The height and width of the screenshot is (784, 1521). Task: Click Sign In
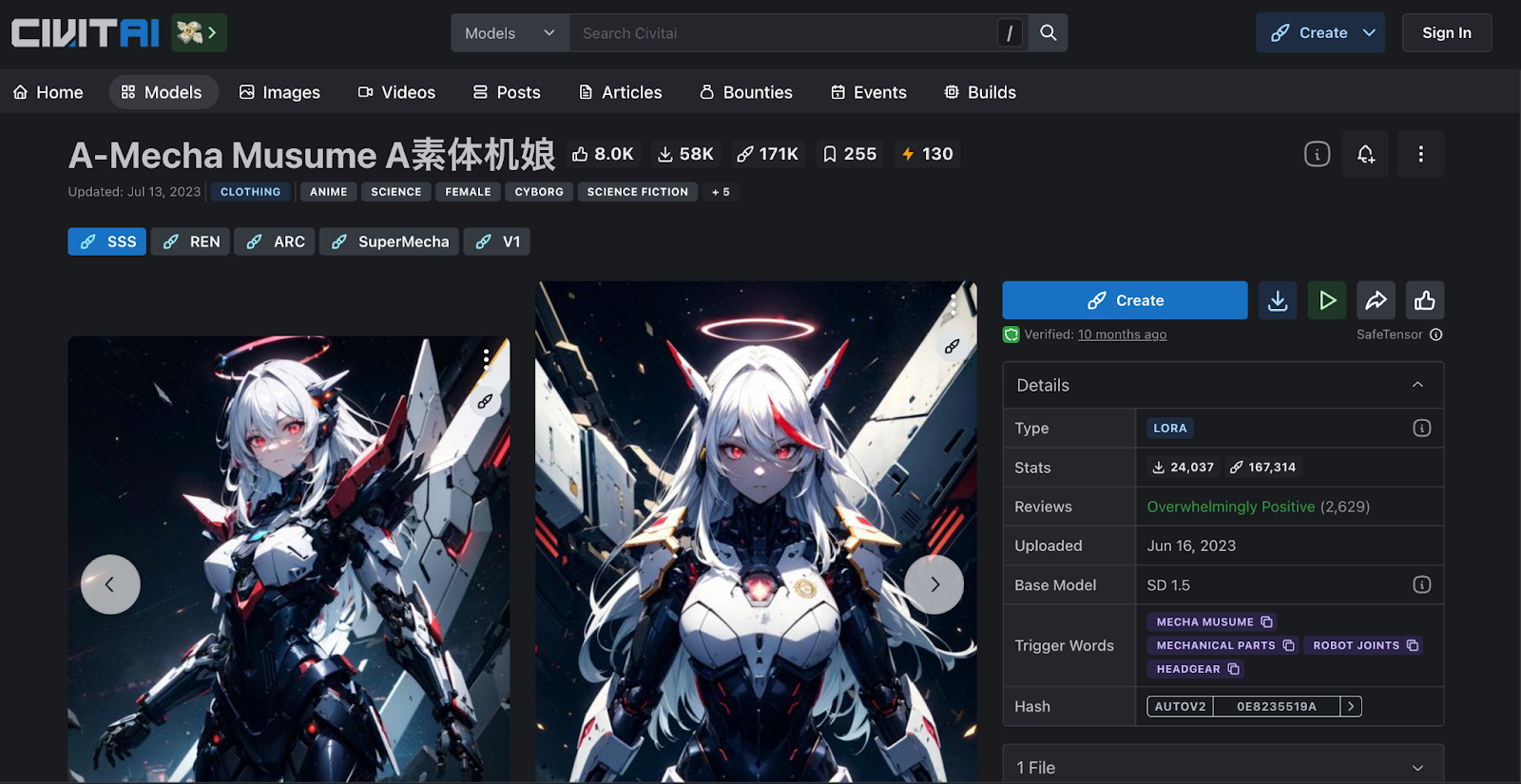(1446, 33)
